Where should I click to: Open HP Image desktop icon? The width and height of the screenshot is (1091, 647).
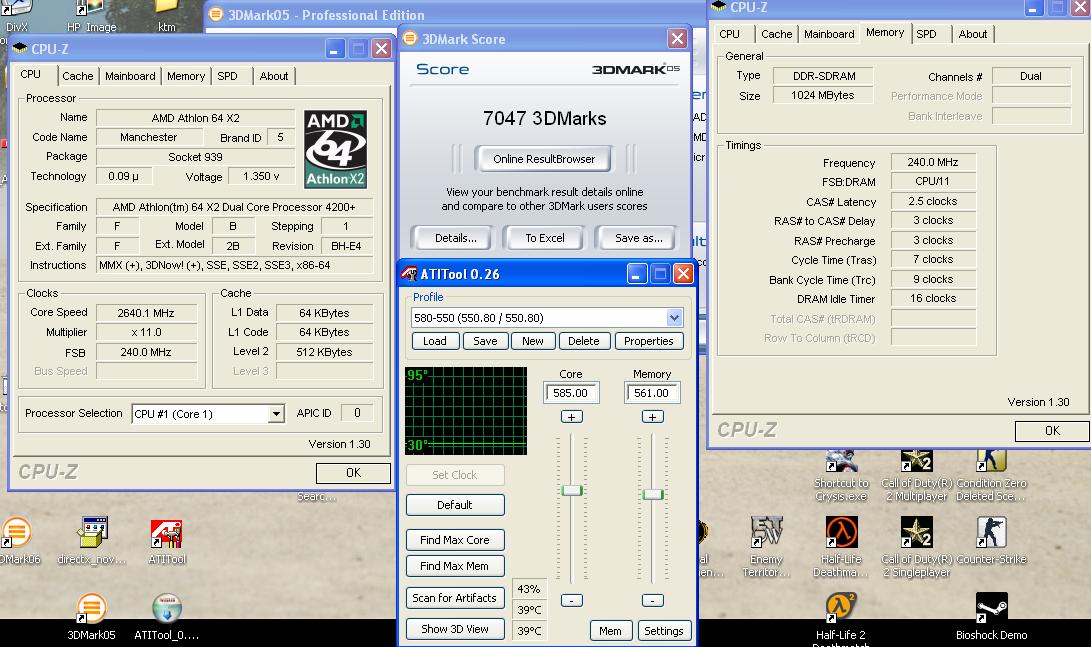pyautogui.click(x=91, y=15)
